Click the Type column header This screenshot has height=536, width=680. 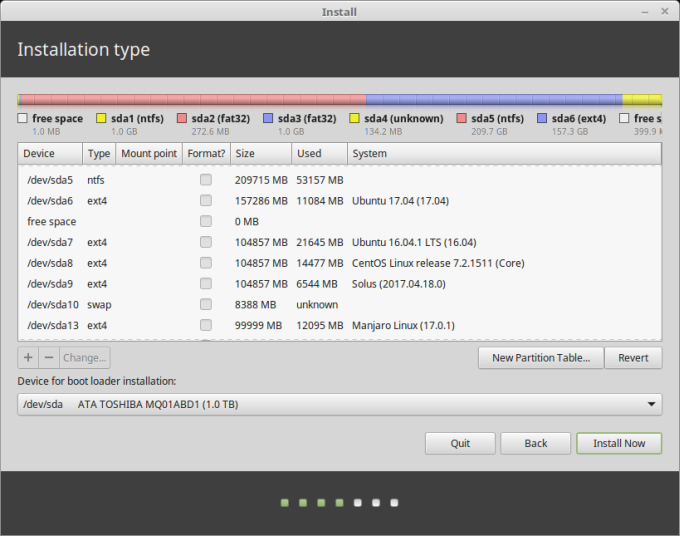coord(99,154)
